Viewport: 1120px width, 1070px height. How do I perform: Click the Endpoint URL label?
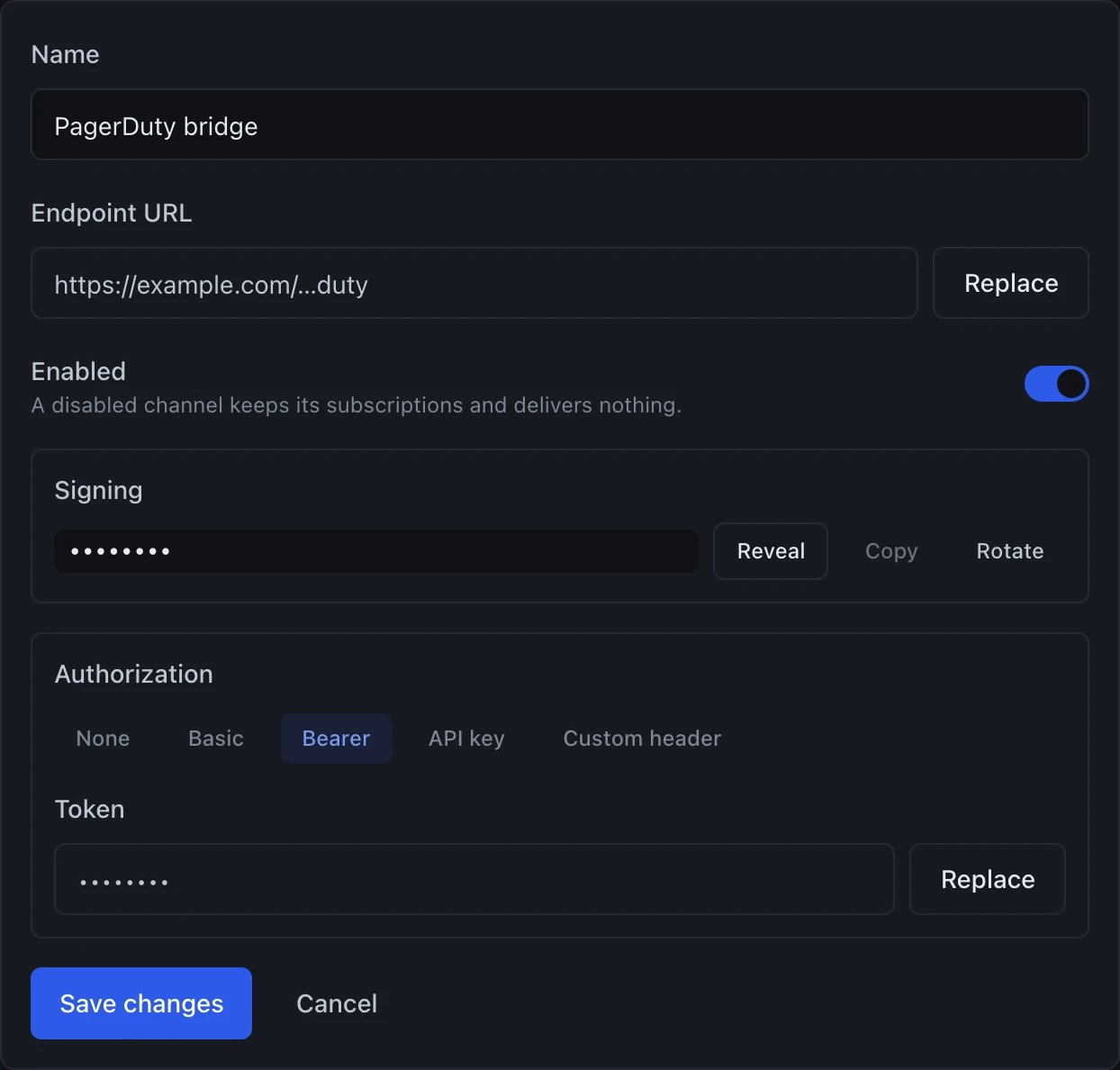click(x=112, y=213)
